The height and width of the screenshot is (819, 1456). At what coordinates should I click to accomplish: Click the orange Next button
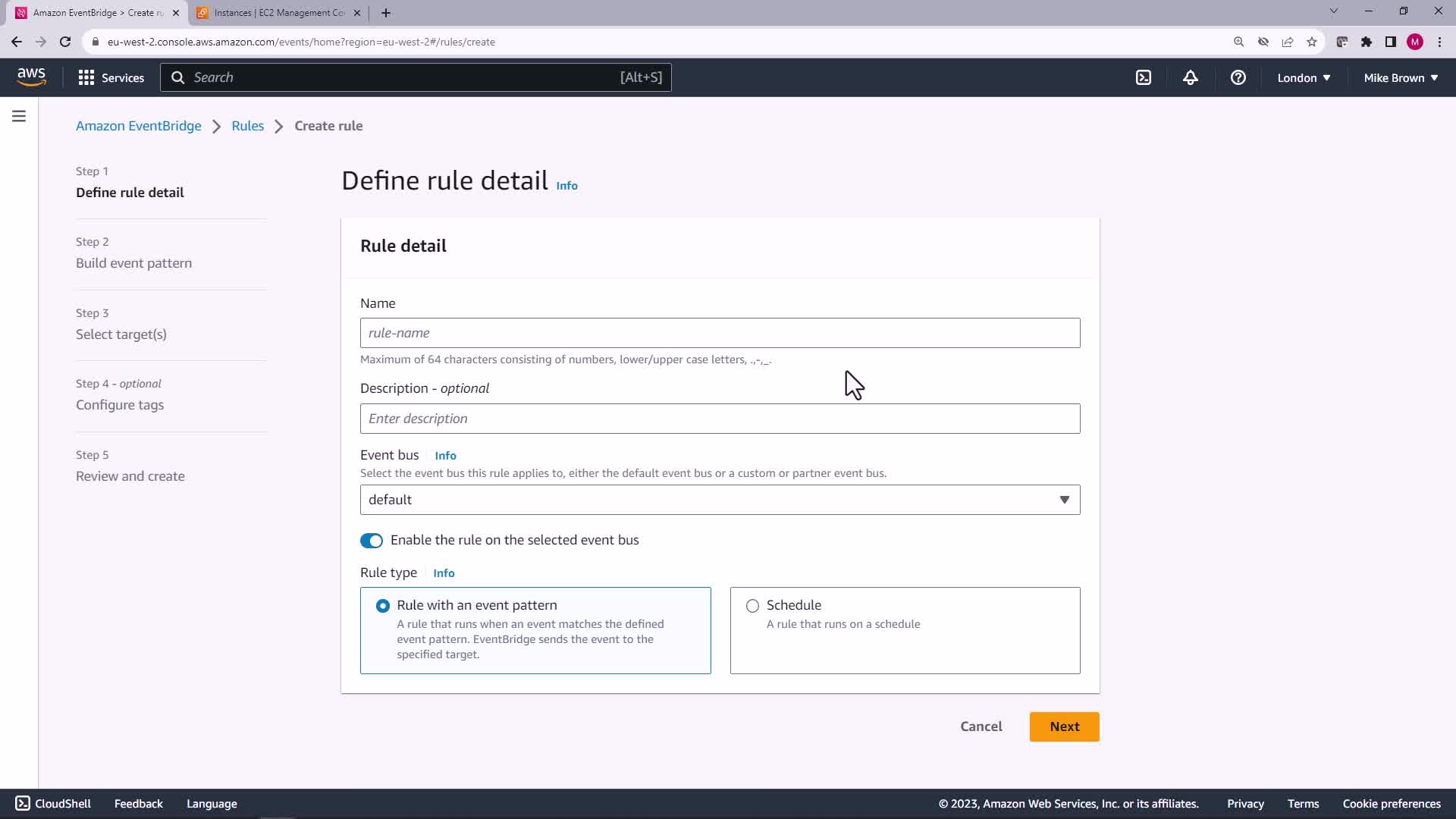[1064, 726]
